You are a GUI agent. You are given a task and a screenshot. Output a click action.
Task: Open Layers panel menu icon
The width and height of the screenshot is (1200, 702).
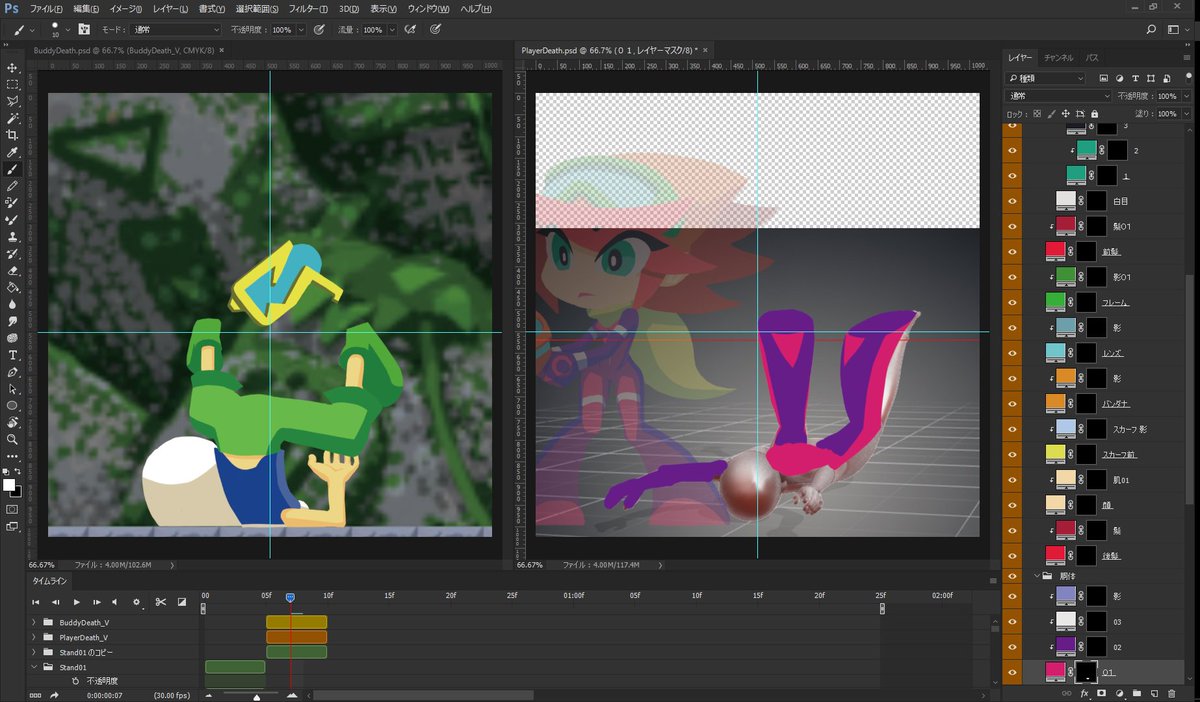pyautogui.click(x=1188, y=58)
